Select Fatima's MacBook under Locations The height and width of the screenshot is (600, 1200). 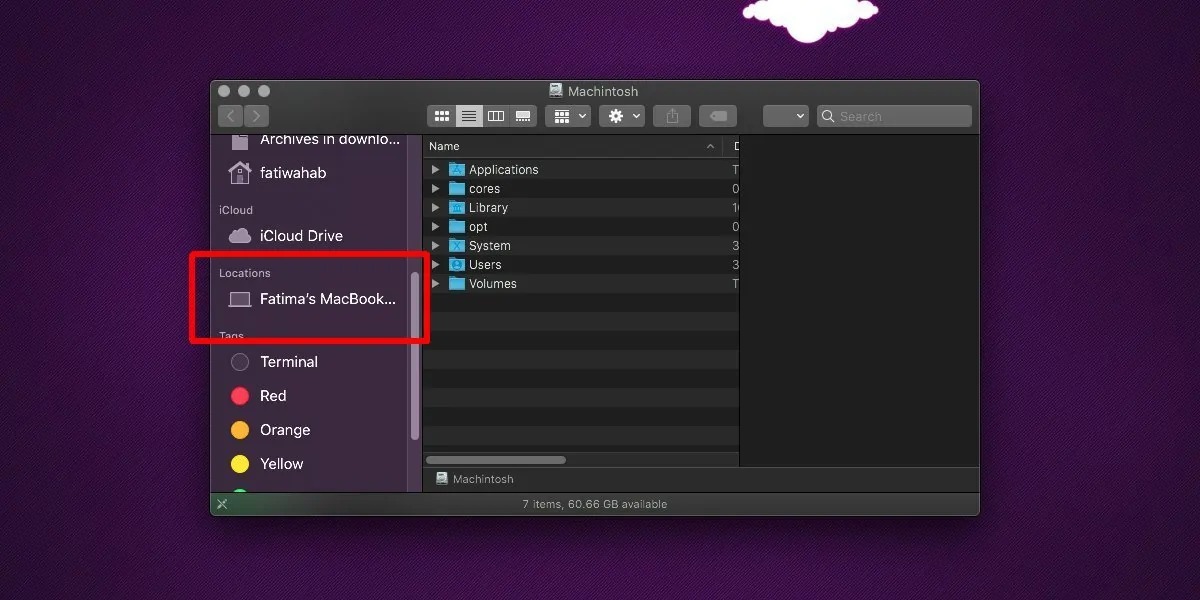point(326,299)
